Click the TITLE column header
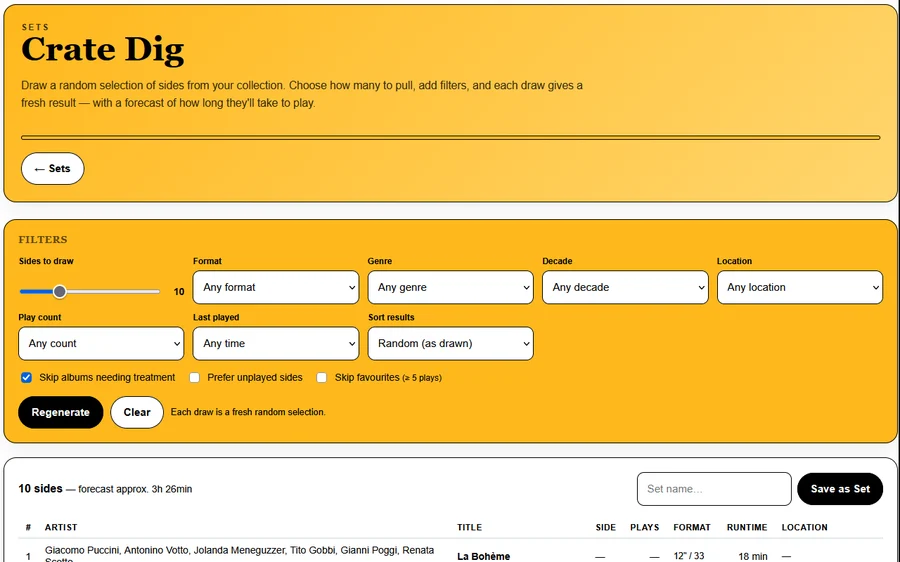The image size is (900, 562). [x=470, y=528]
